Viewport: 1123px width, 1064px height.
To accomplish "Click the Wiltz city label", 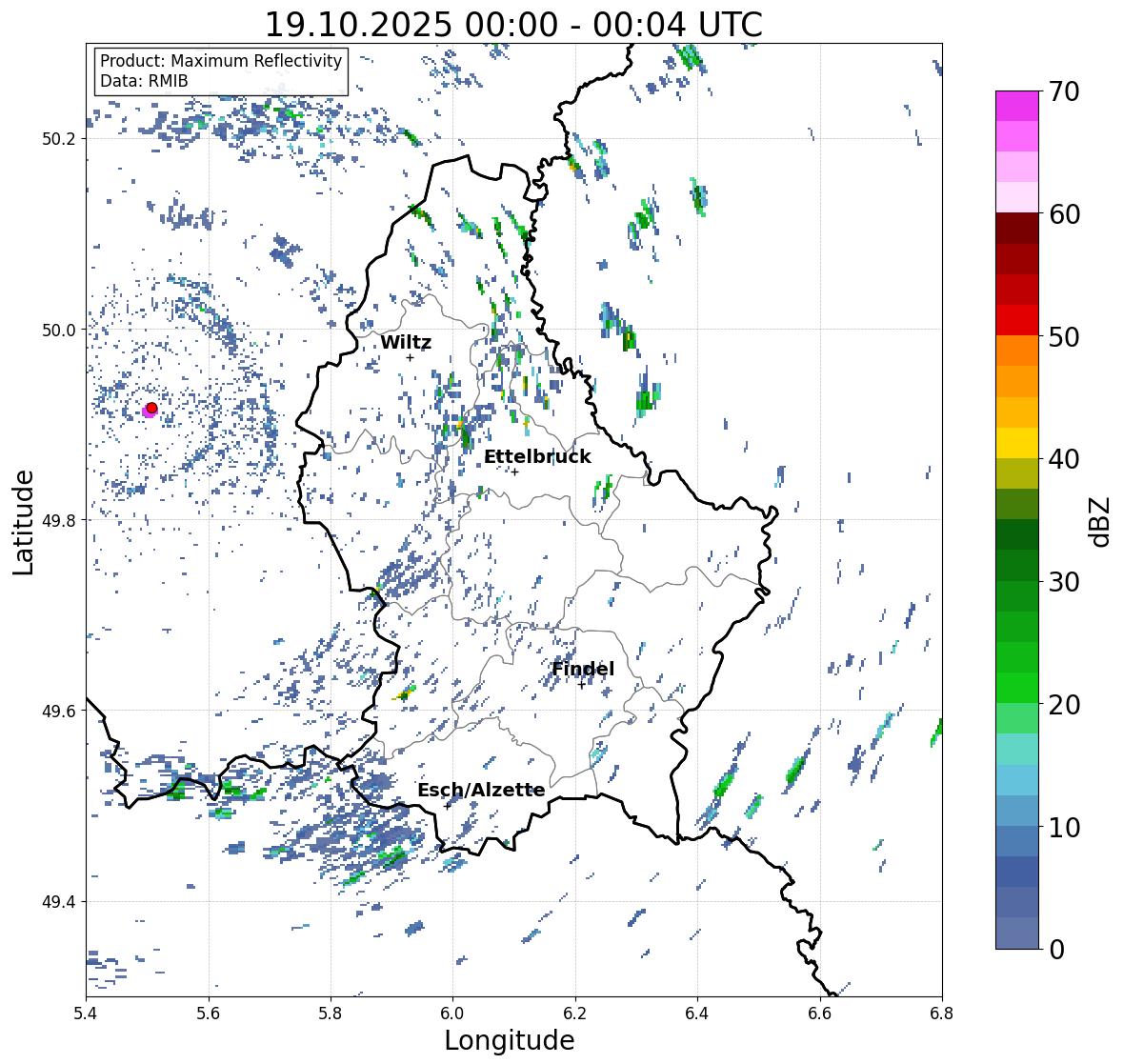I will 406,342.
